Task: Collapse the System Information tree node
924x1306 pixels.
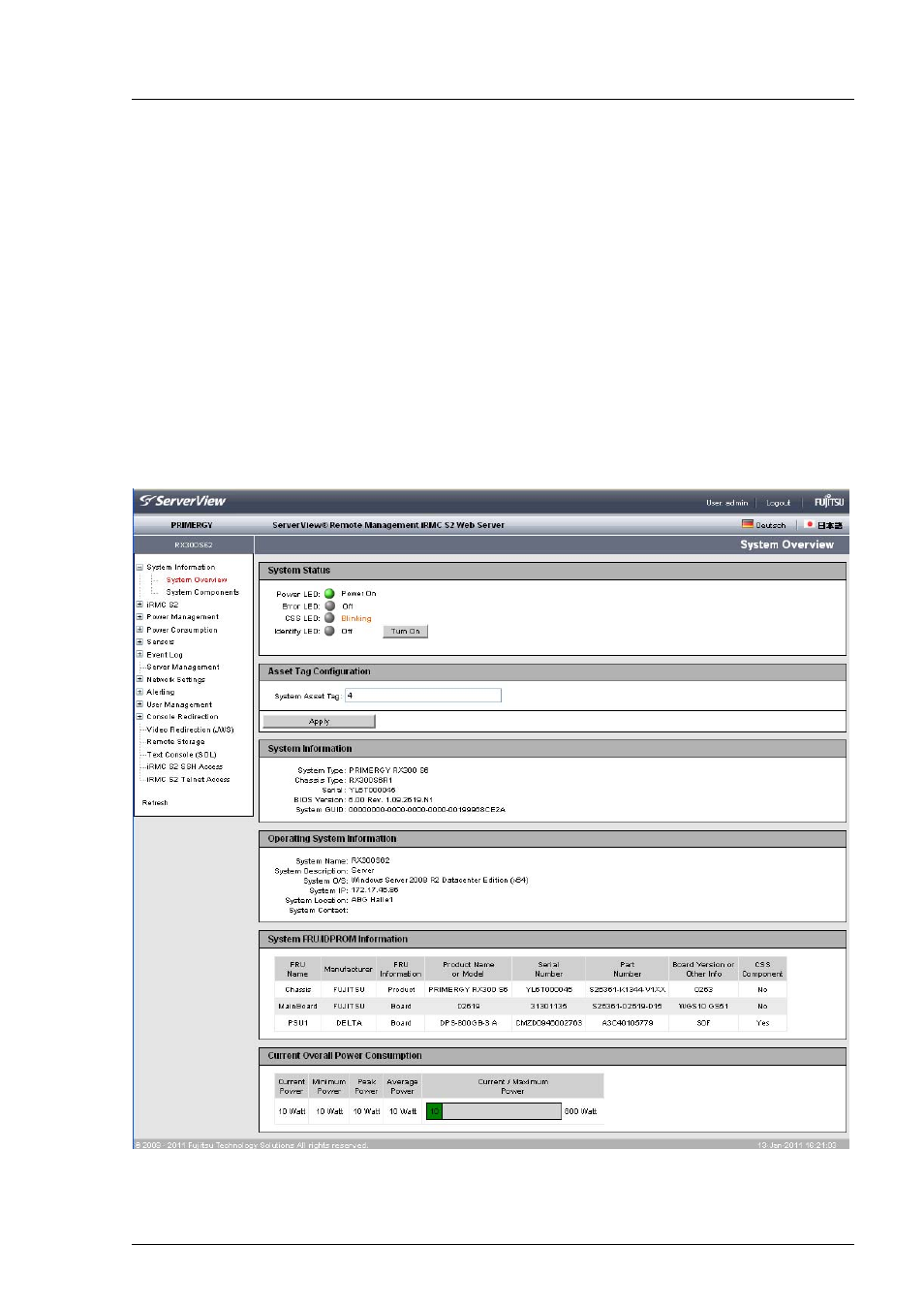Action: tap(139, 568)
